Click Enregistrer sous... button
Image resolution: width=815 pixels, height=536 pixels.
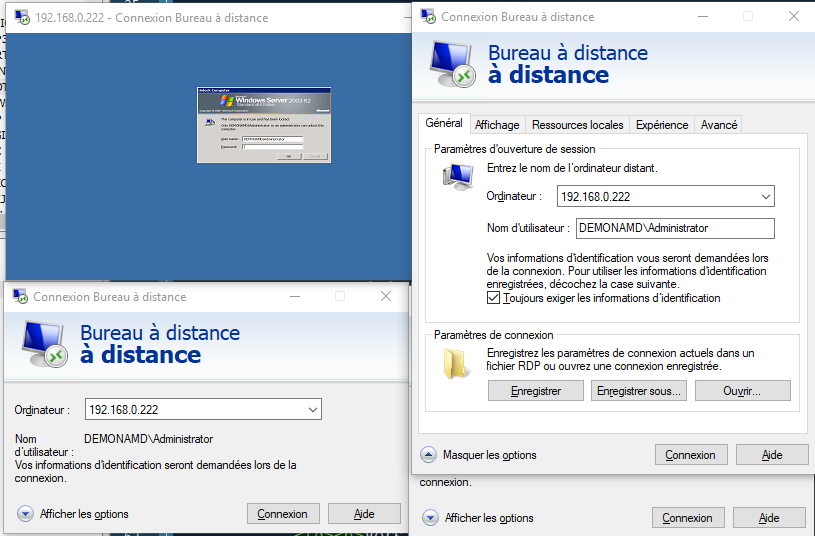[x=638, y=391]
